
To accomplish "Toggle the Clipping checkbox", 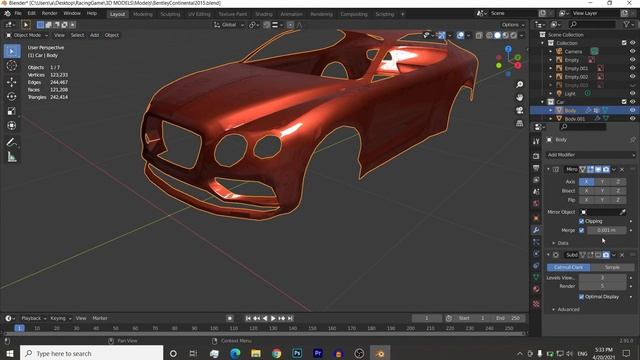I will point(581,221).
